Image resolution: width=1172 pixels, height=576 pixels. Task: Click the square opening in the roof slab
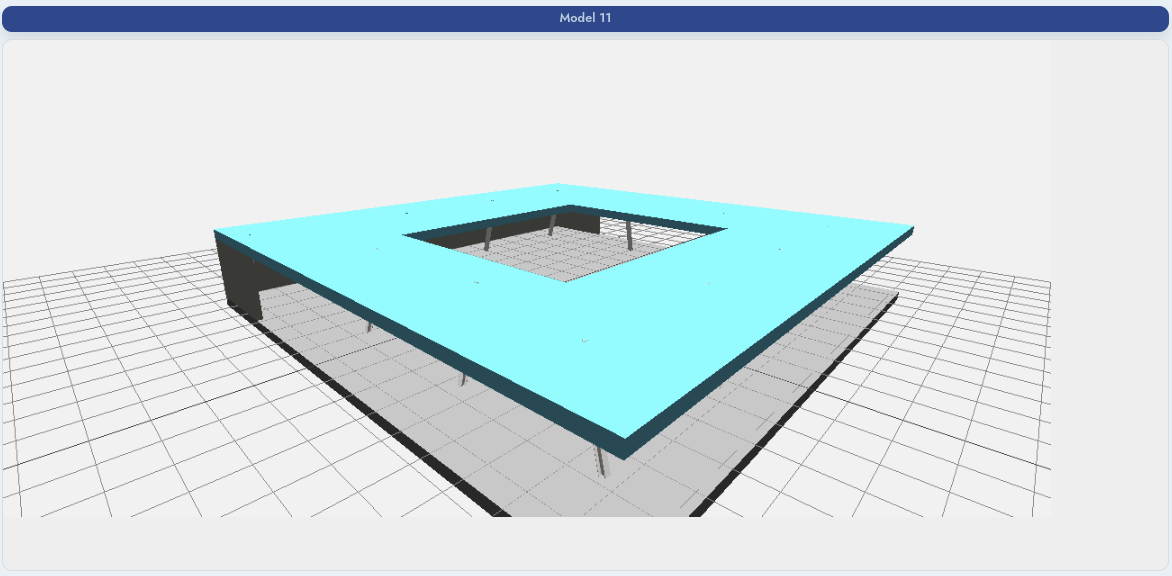pos(565,244)
